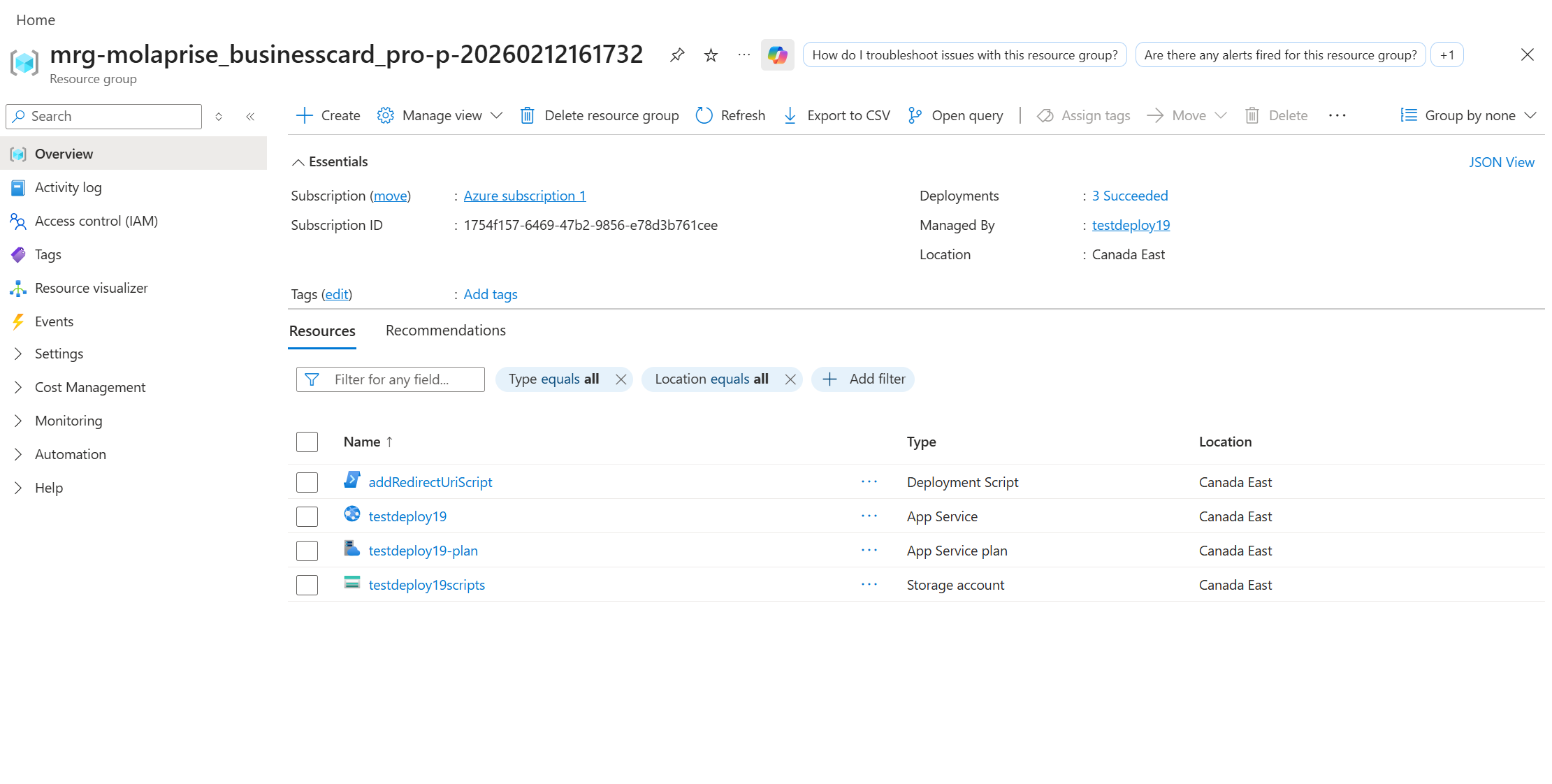
Task: Remove the Type equals all filter chip
Action: pos(621,379)
